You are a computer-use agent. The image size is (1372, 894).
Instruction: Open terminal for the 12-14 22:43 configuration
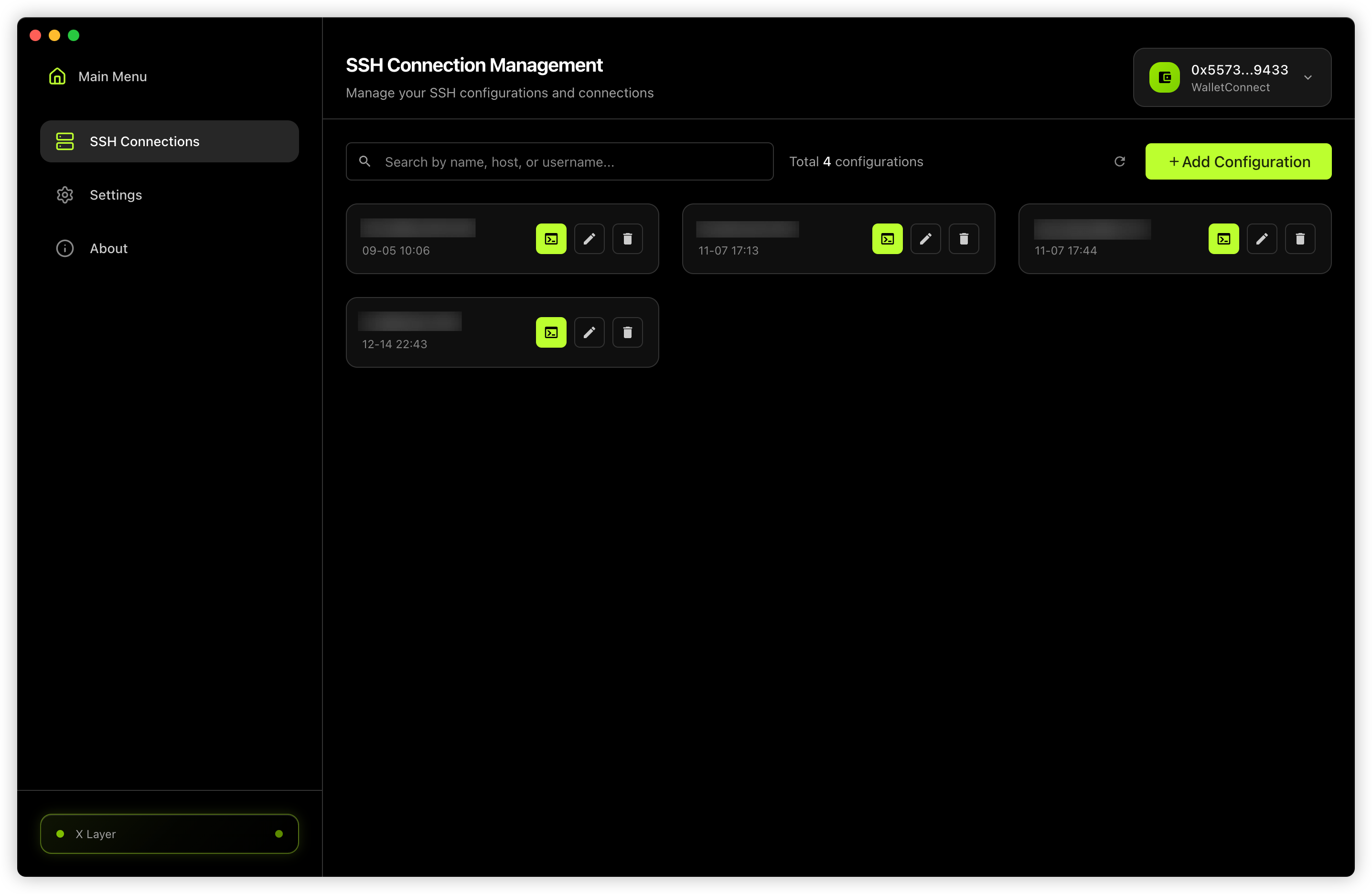(x=550, y=332)
